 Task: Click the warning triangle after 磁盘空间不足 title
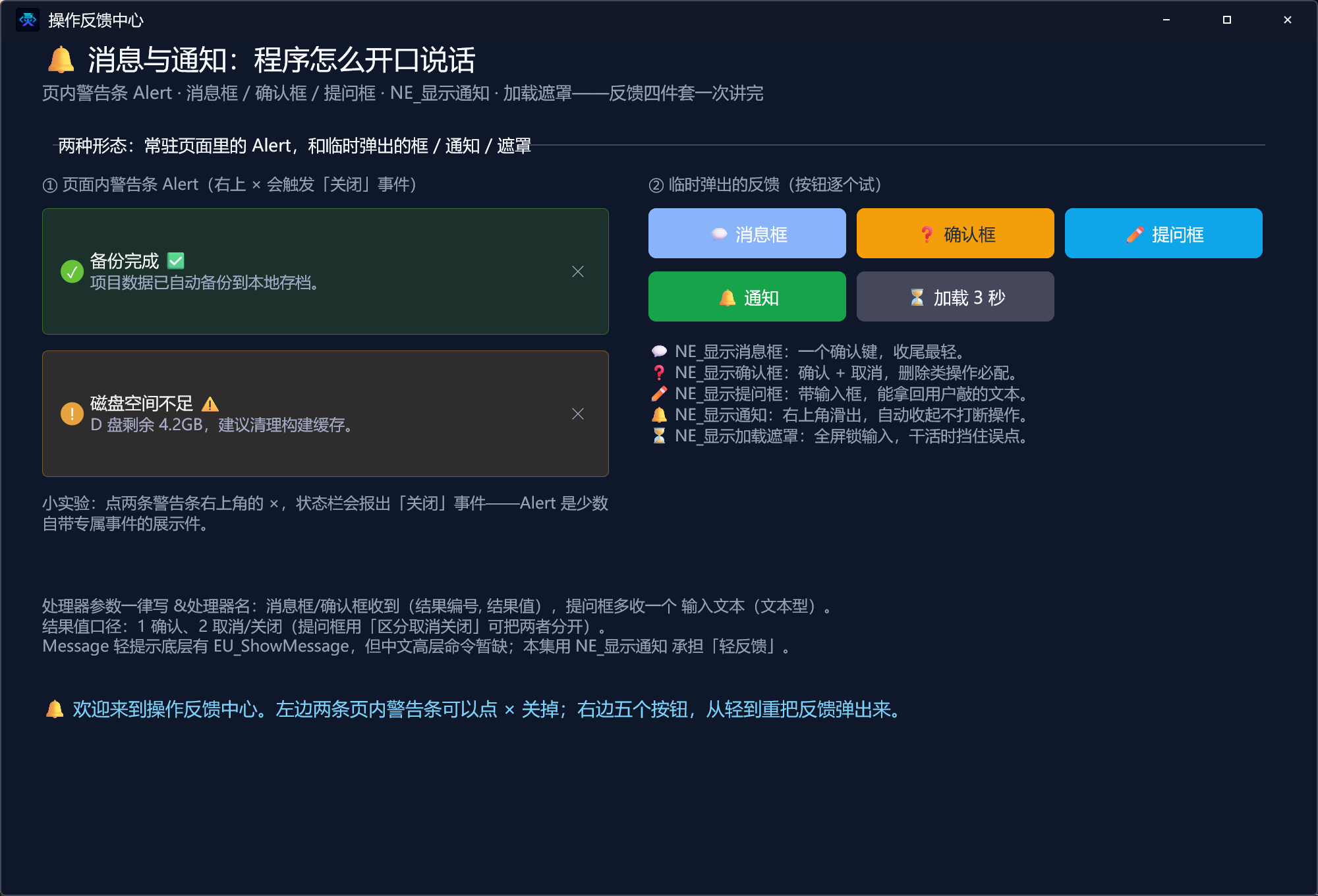(210, 404)
